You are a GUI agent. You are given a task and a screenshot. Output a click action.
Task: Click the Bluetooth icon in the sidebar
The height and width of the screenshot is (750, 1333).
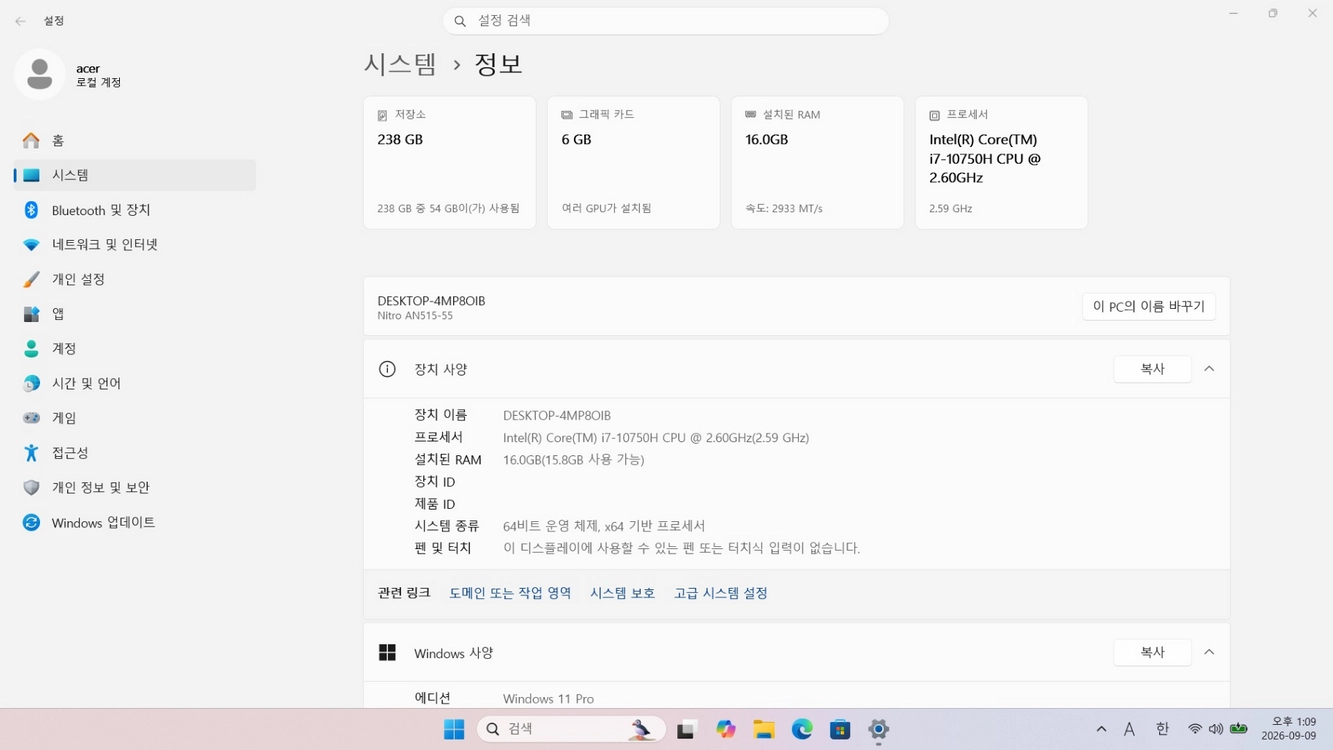32,210
